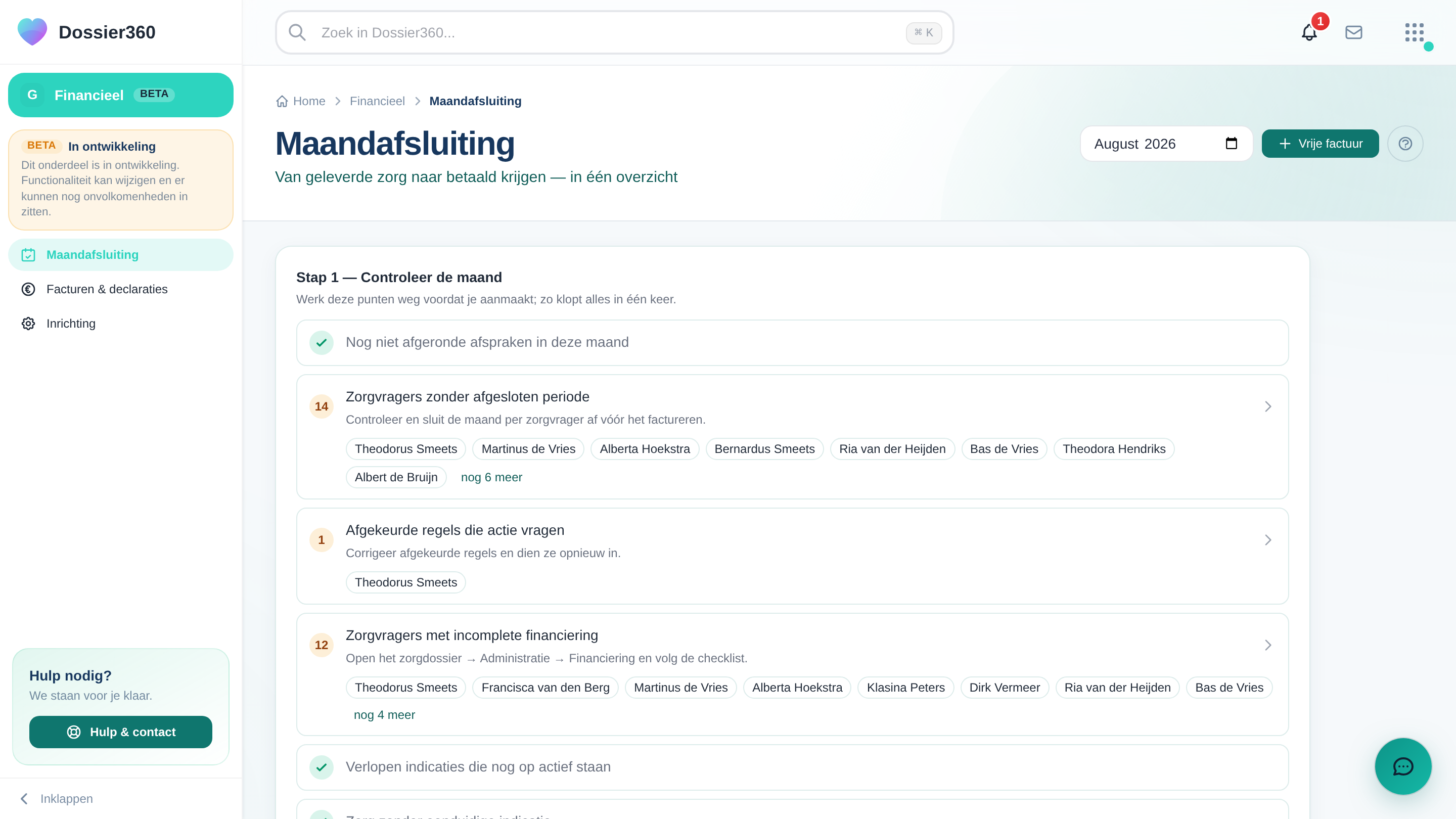Go to Financieel breadcrumb
The width and height of the screenshot is (1456, 819).
pyautogui.click(x=377, y=101)
